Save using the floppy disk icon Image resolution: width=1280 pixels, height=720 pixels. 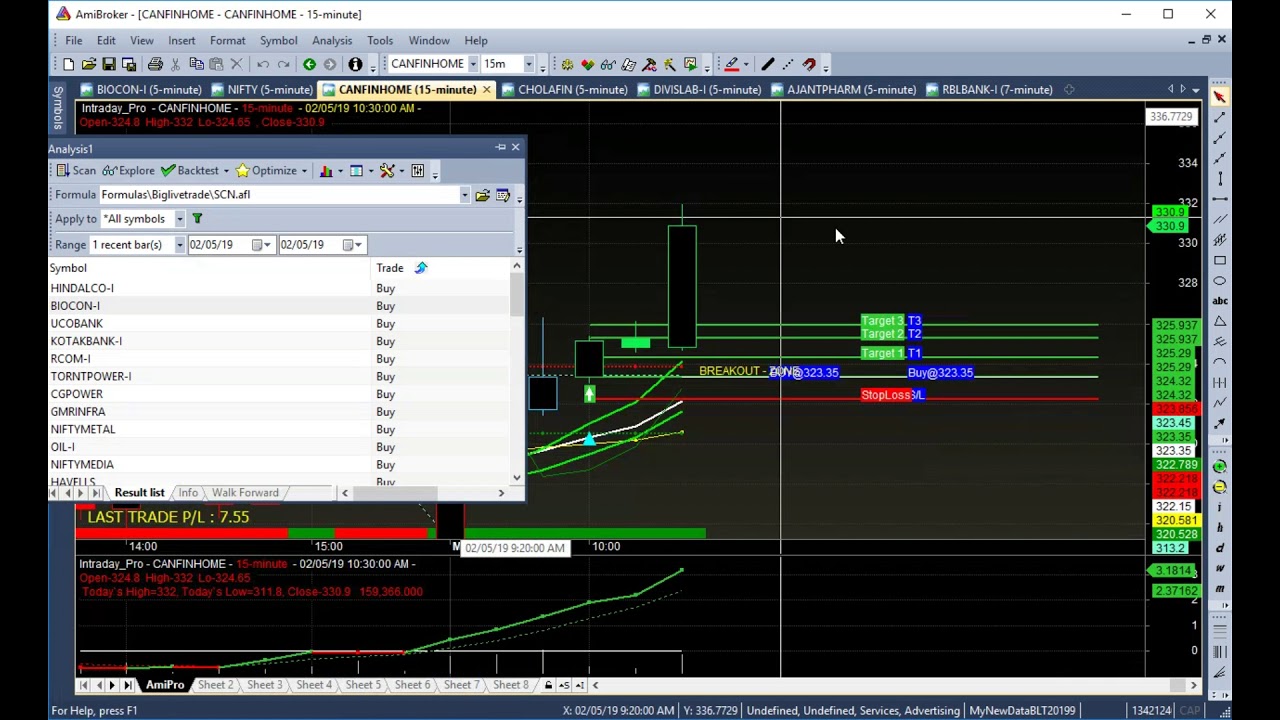coord(109,64)
